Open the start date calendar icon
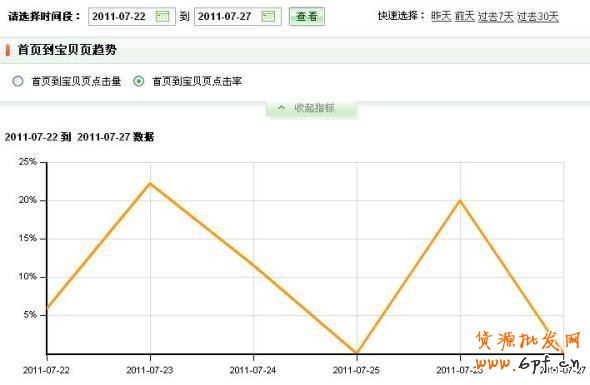Screen dimensions: 590x385 click(x=163, y=17)
